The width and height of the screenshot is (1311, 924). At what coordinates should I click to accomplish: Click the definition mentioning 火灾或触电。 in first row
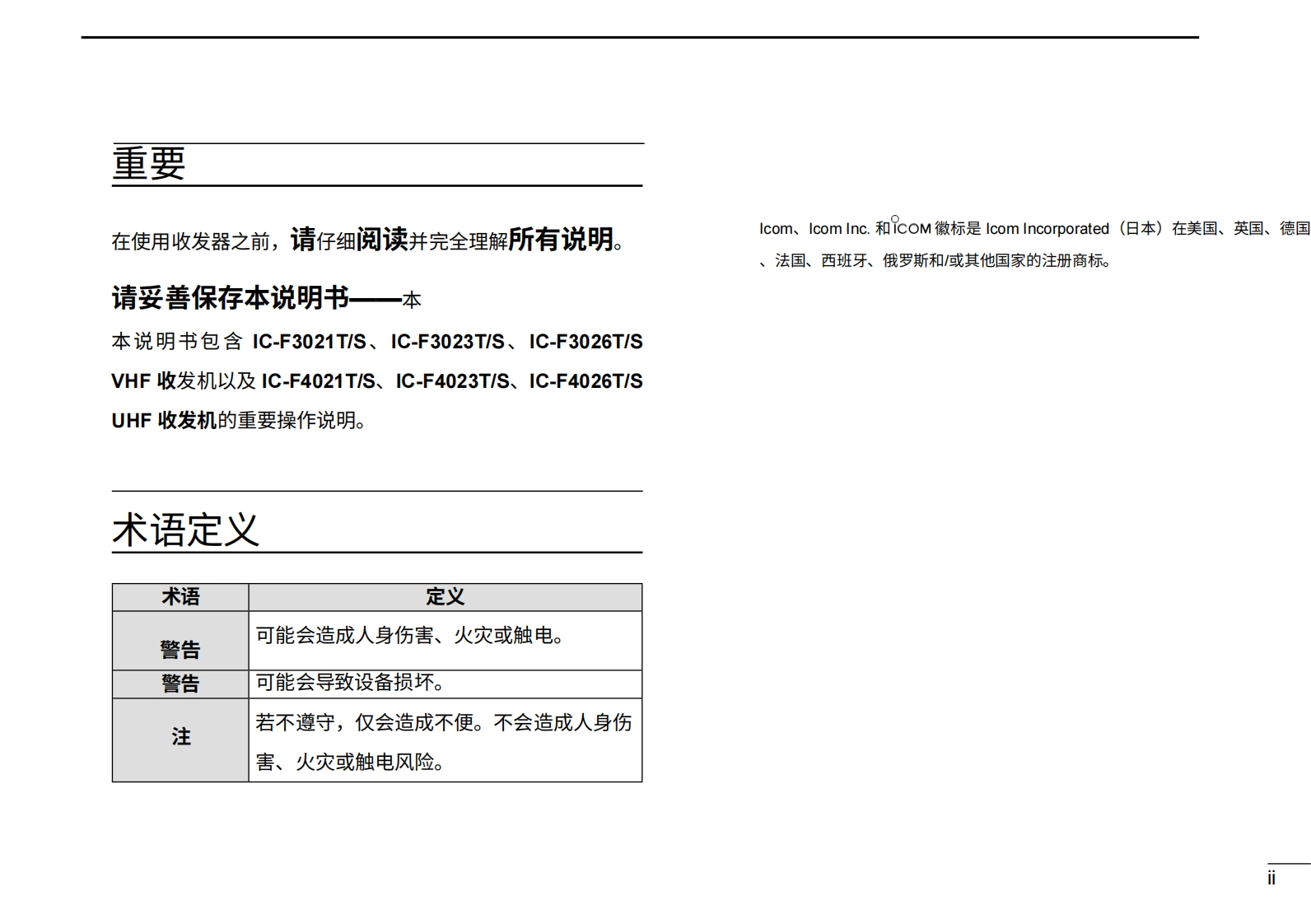tap(411, 636)
